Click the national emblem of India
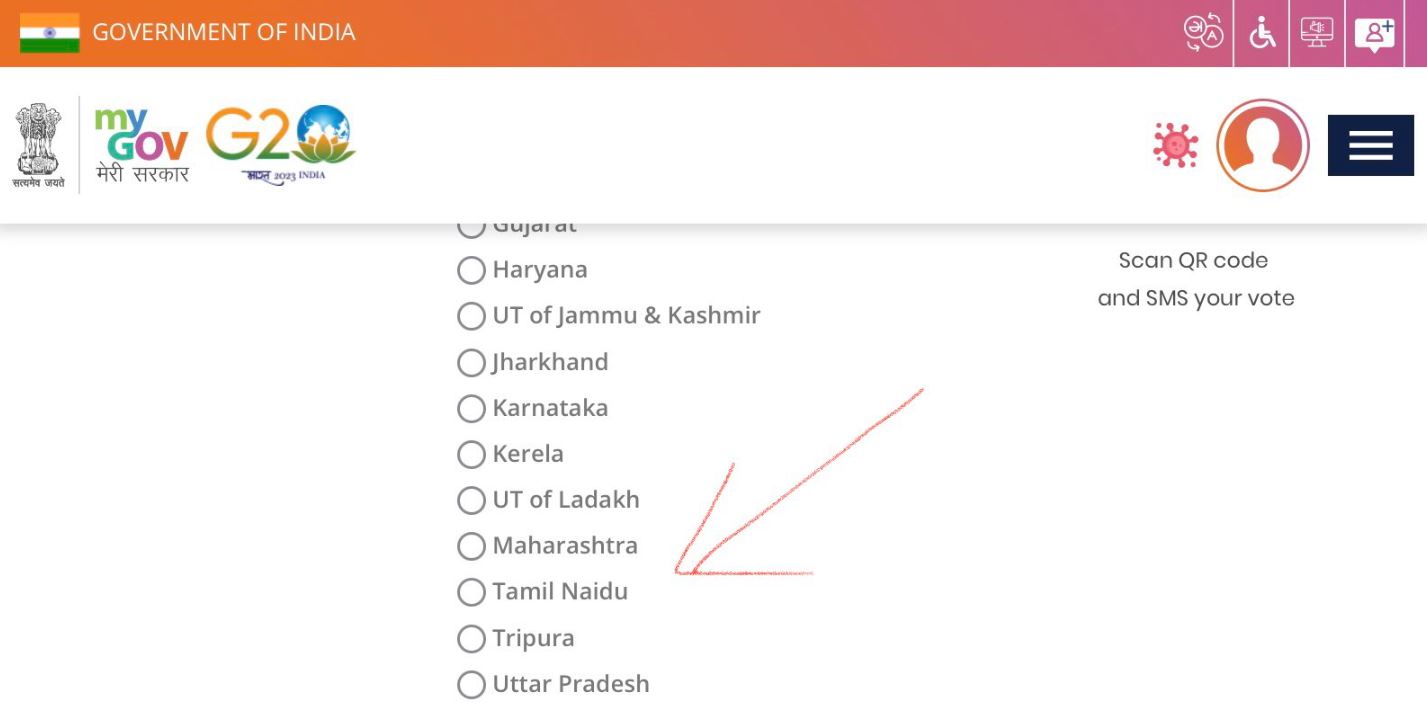The height and width of the screenshot is (707, 1427). (38, 145)
